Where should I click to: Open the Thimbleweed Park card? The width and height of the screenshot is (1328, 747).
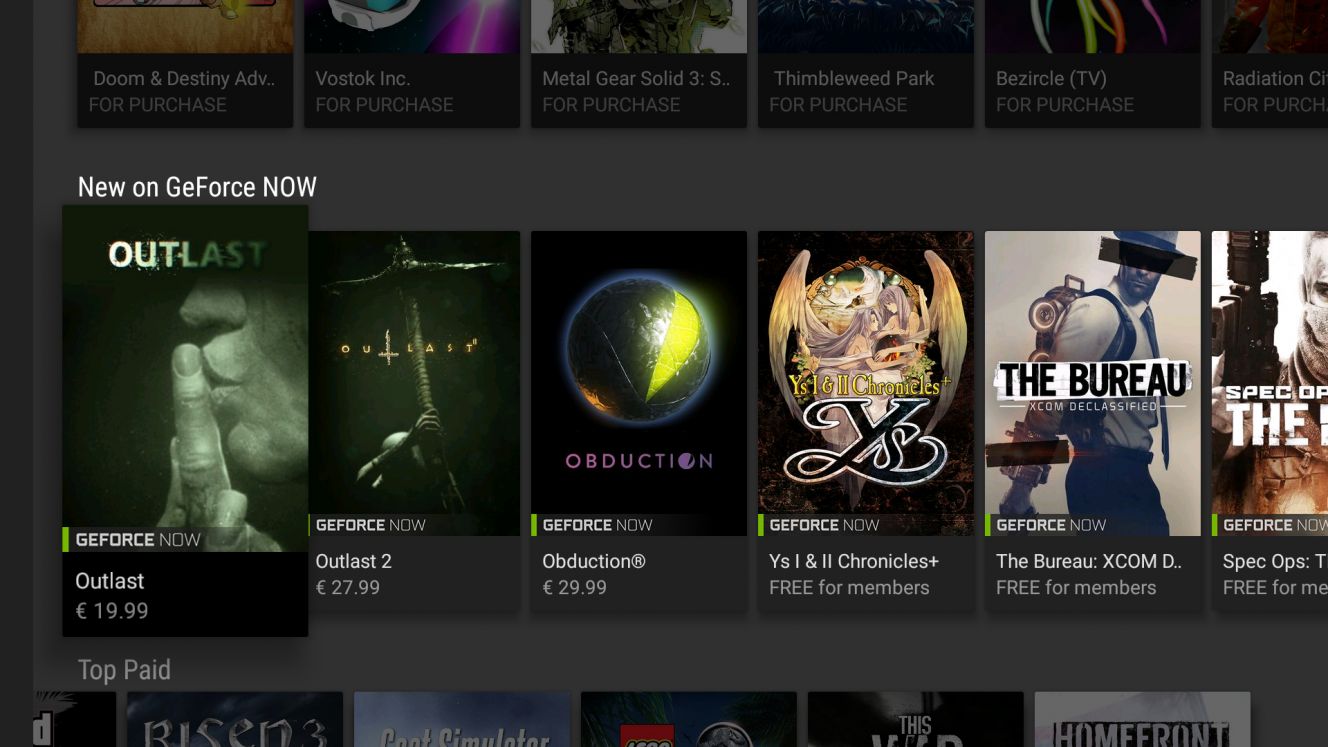pyautogui.click(x=866, y=63)
